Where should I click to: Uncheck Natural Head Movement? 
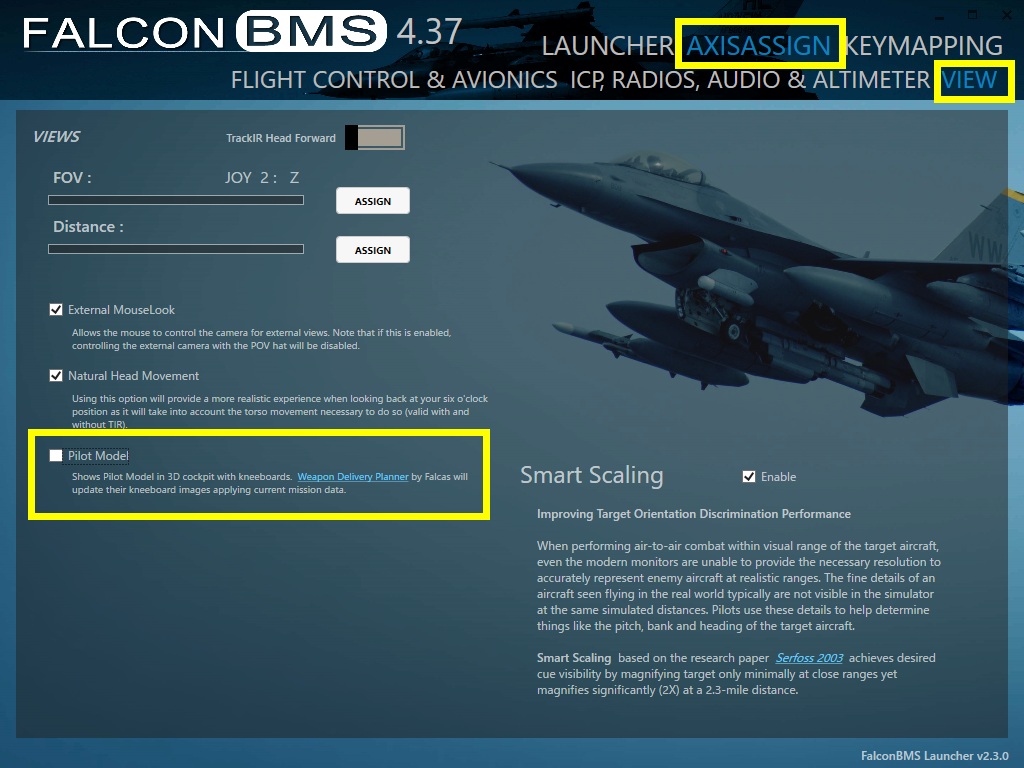pos(56,376)
